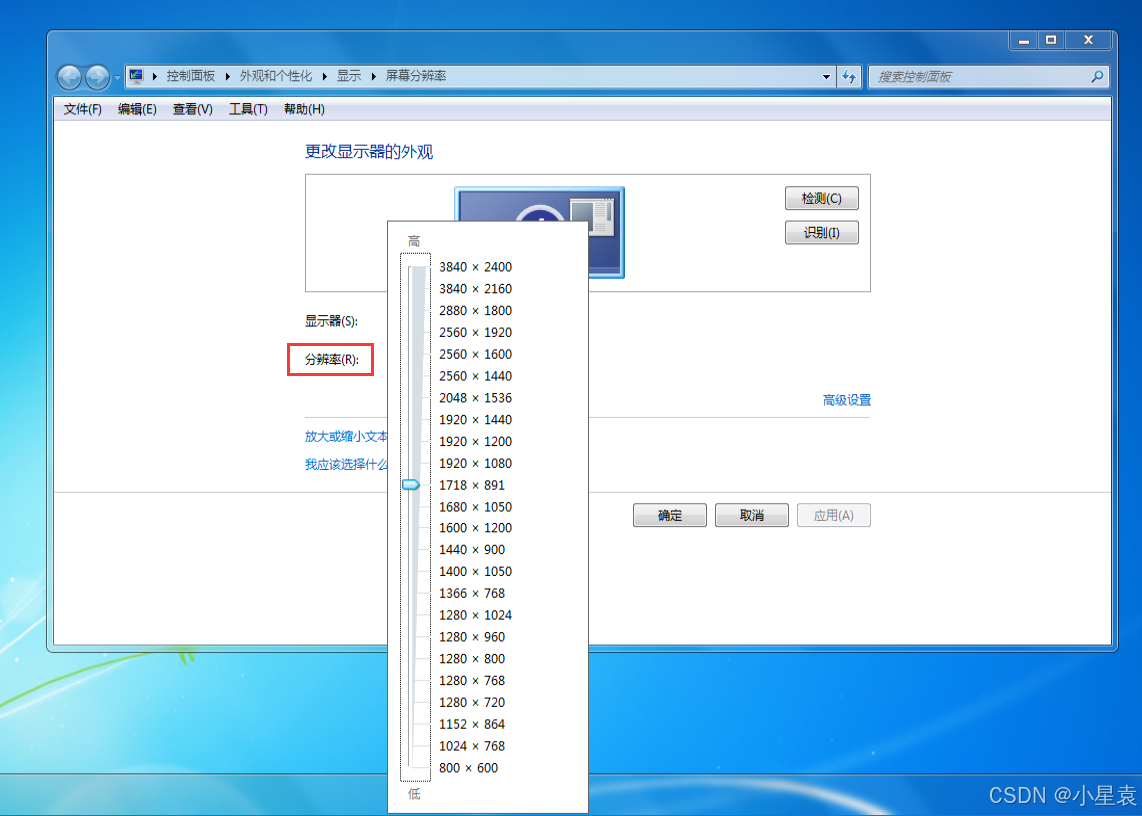The width and height of the screenshot is (1142, 816).
Task: Expand arrow after 显示 breadcrumb
Action: 373,76
